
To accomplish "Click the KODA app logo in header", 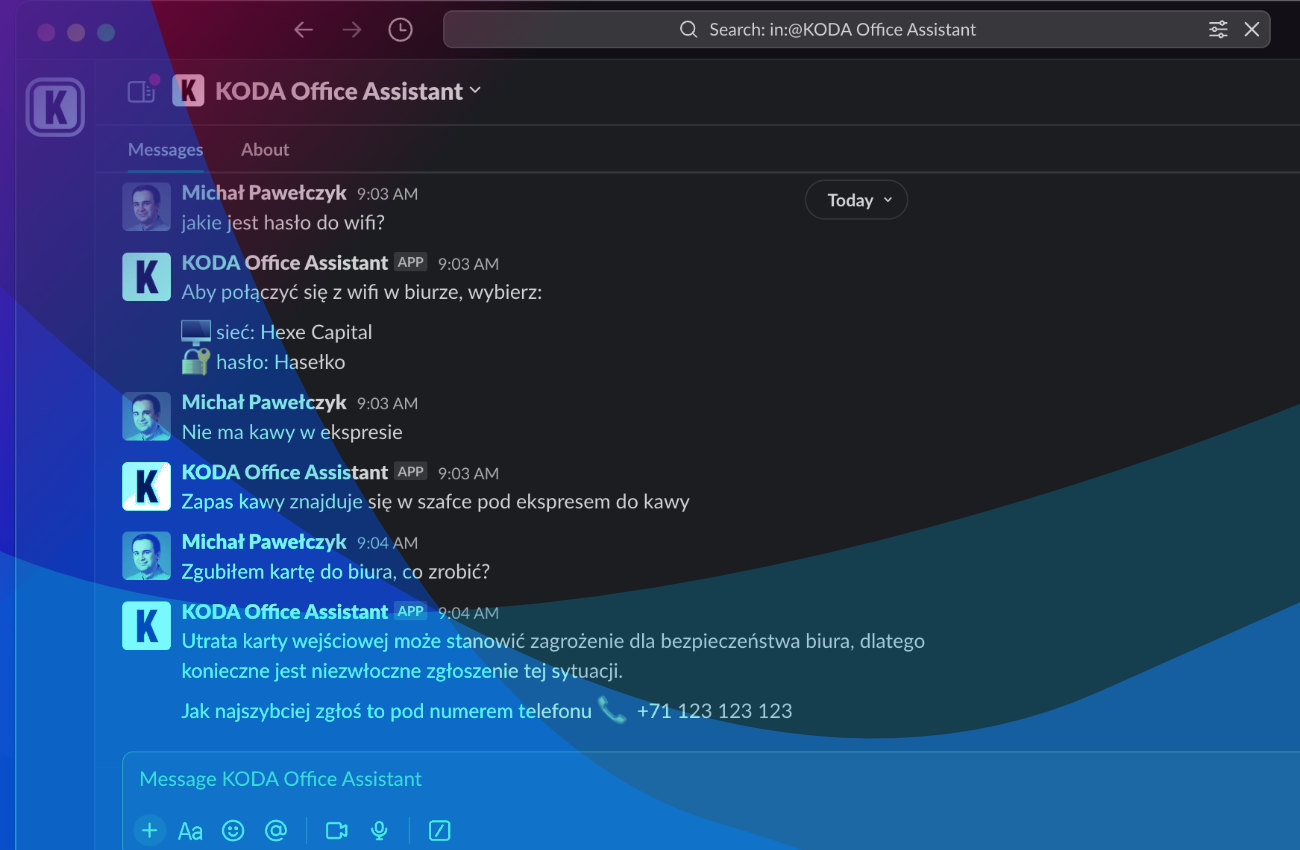I will (x=188, y=91).
